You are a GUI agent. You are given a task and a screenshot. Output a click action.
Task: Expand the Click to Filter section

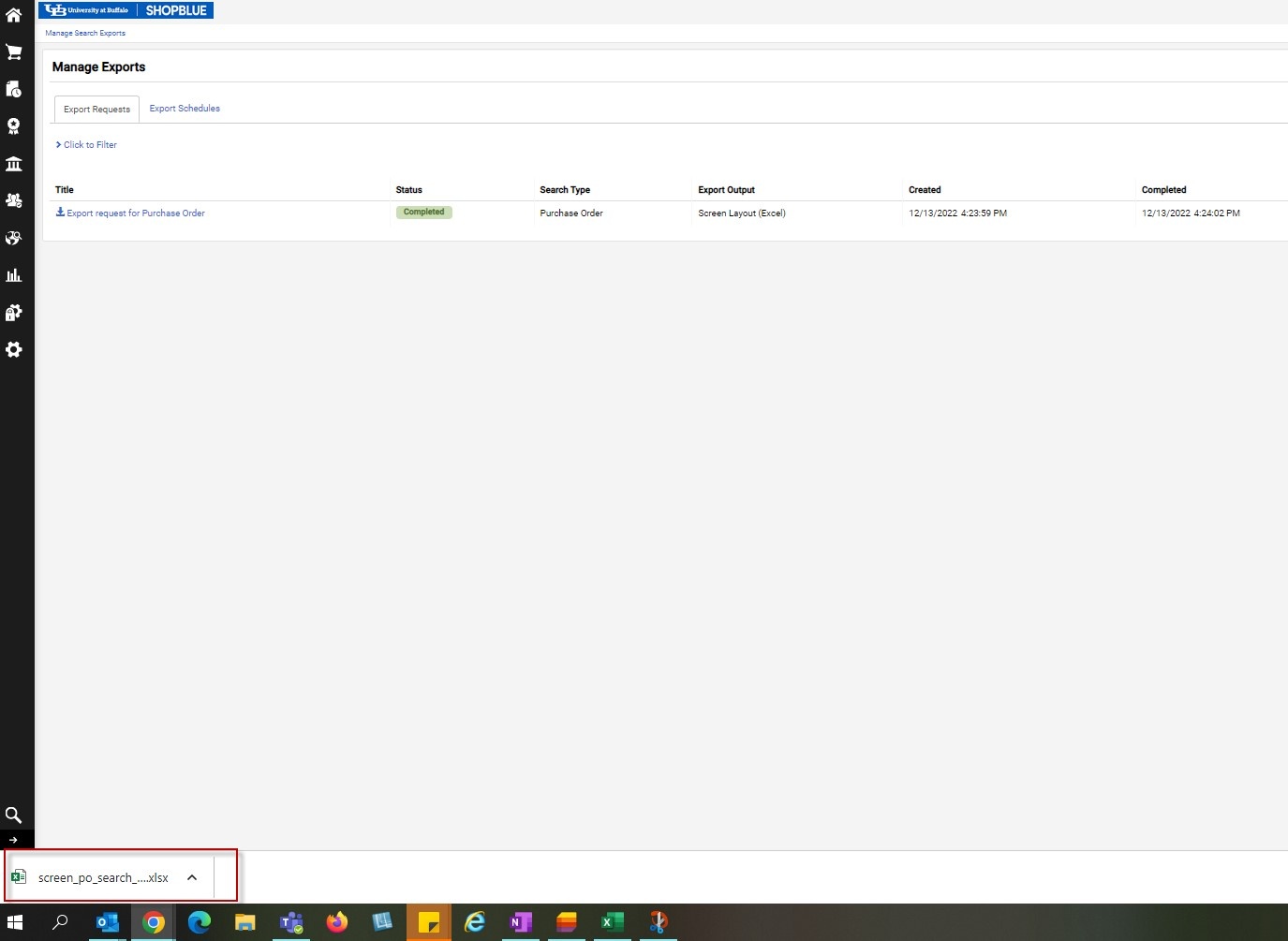coord(86,145)
